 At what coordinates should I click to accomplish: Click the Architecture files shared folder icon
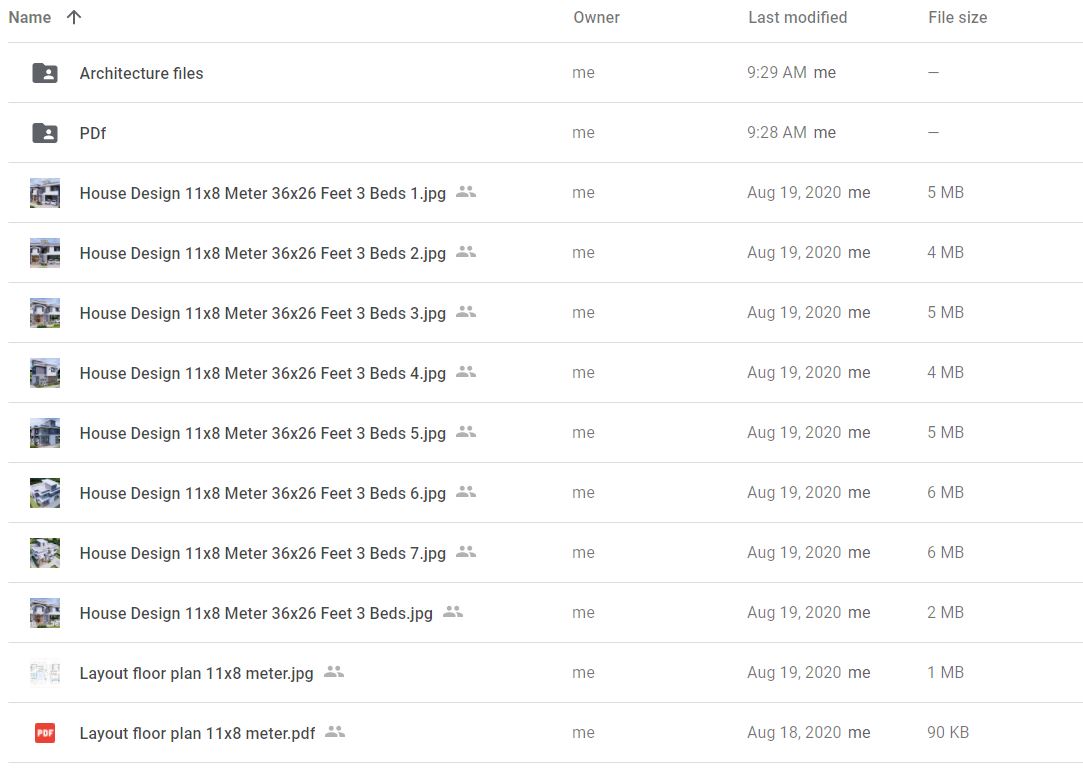pos(45,73)
